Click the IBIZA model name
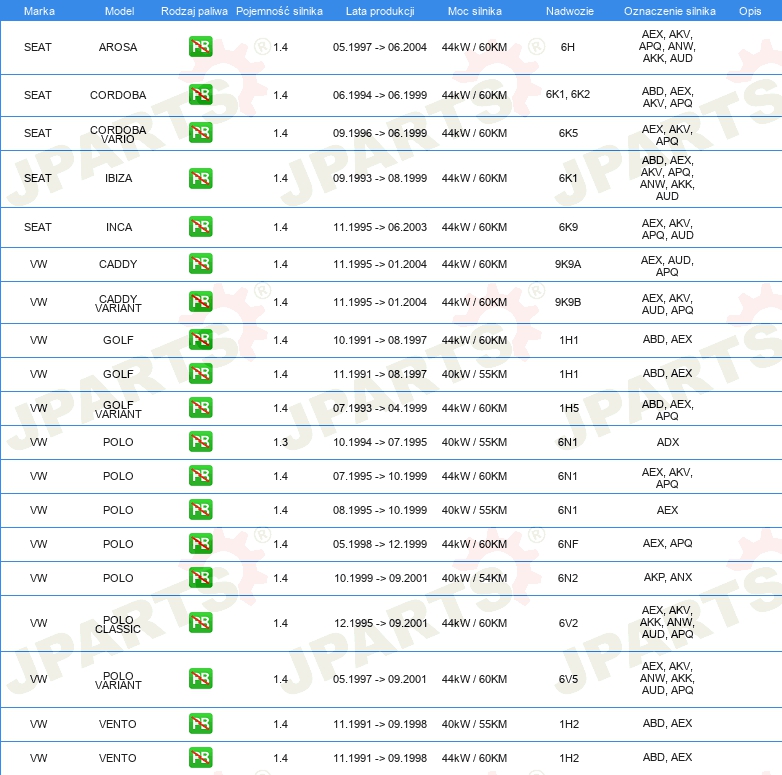 (x=118, y=178)
